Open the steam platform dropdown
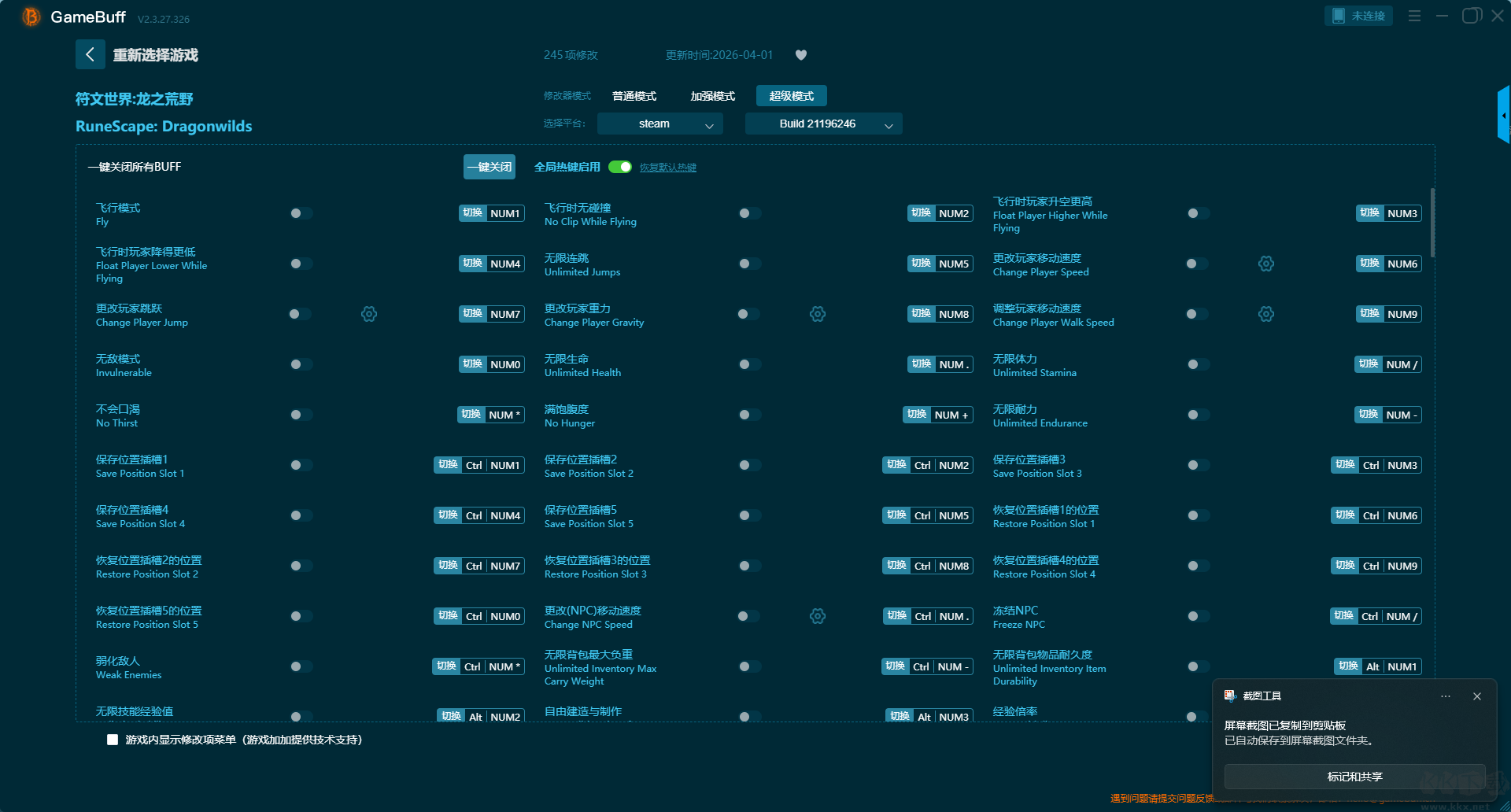The image size is (1511, 812). 659,124
